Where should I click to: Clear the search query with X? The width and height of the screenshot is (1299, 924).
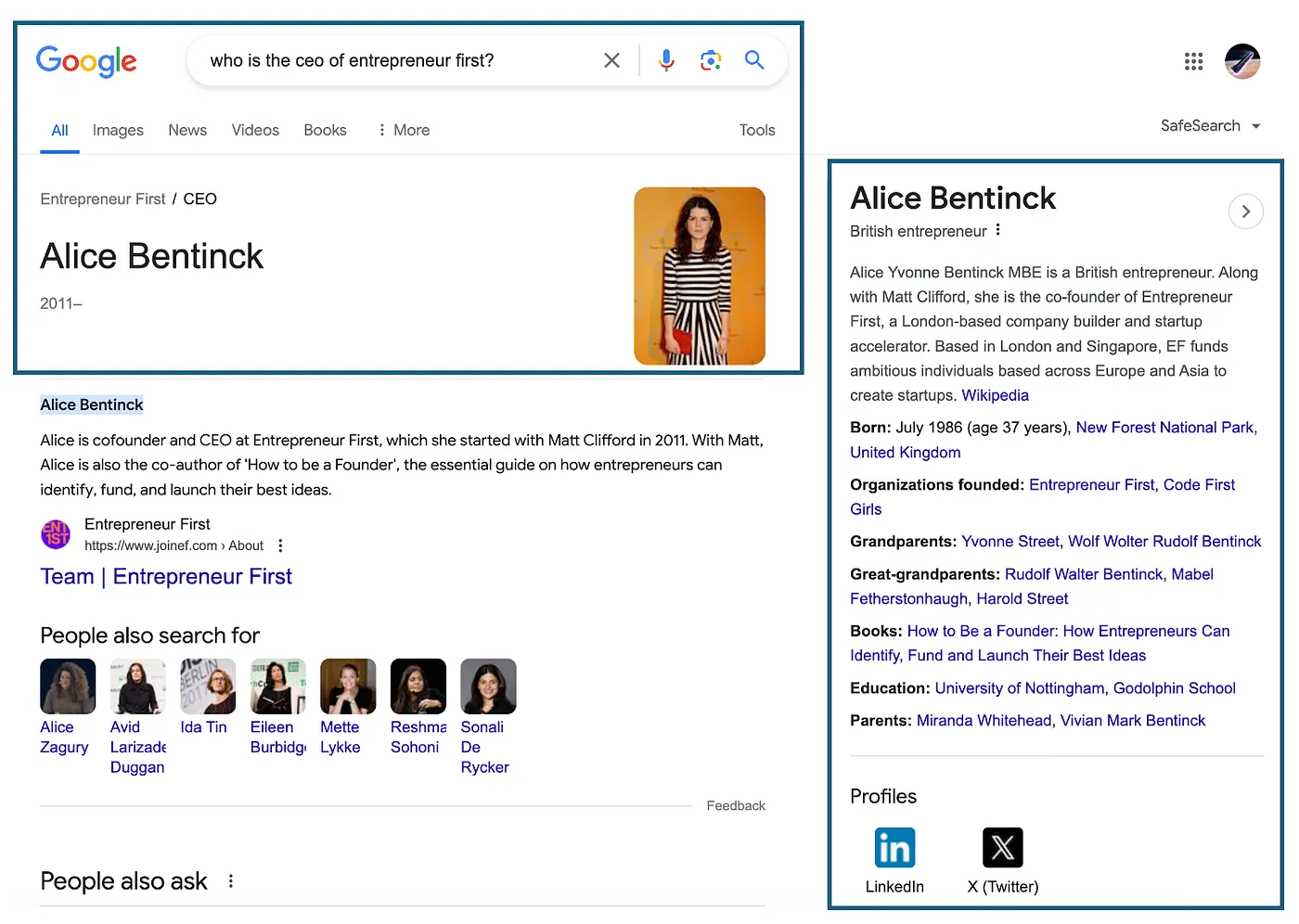pyautogui.click(x=611, y=60)
